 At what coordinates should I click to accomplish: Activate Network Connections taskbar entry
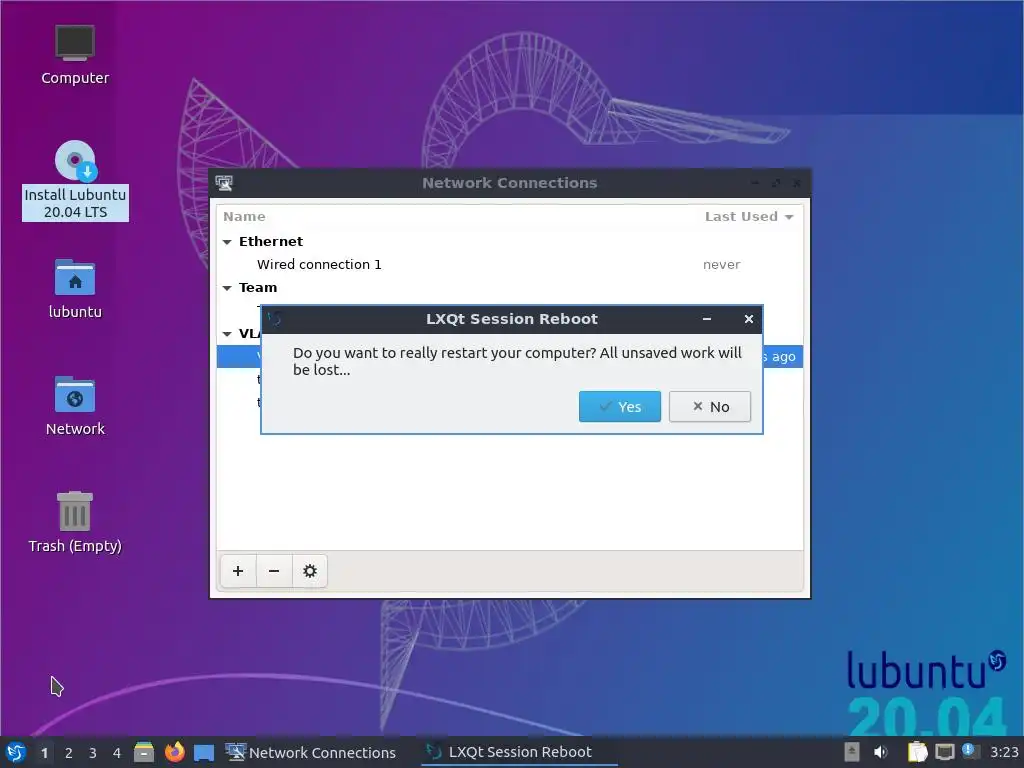(x=311, y=752)
